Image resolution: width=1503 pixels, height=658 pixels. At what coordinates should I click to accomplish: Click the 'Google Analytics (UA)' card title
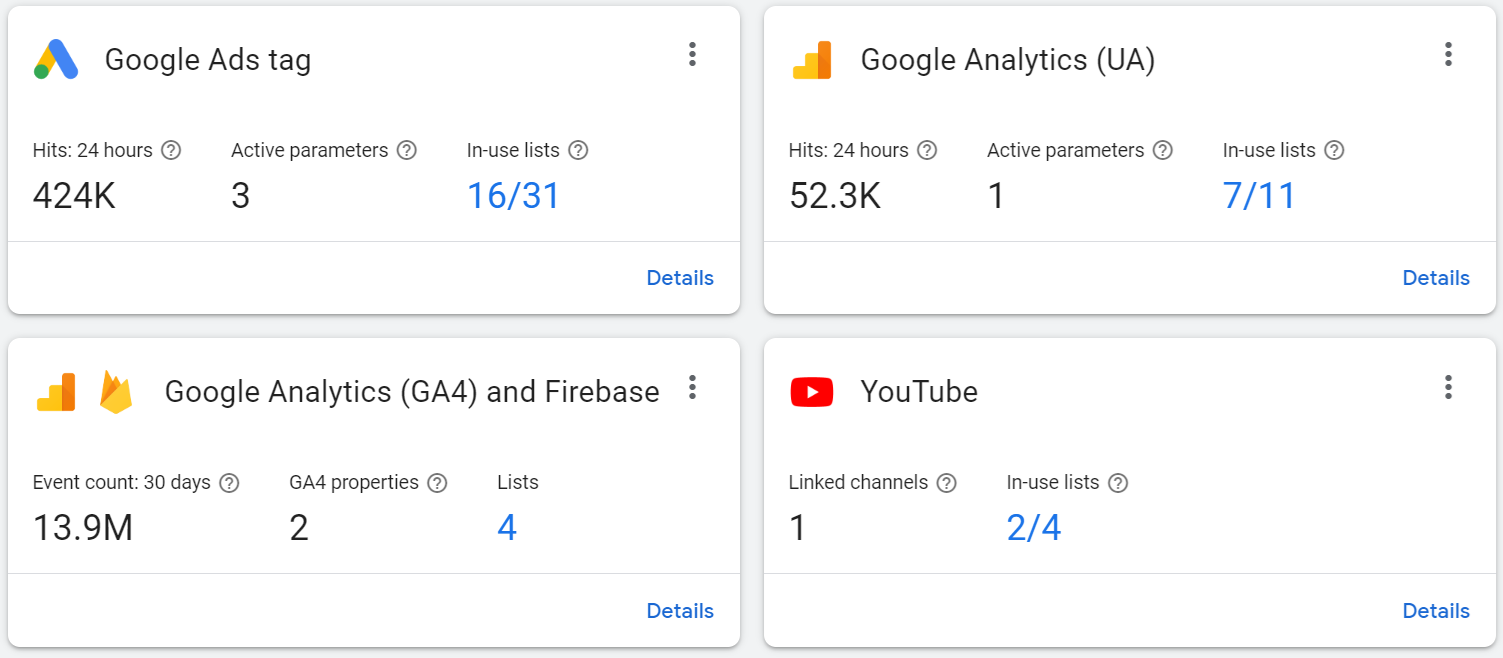[x=1008, y=60]
